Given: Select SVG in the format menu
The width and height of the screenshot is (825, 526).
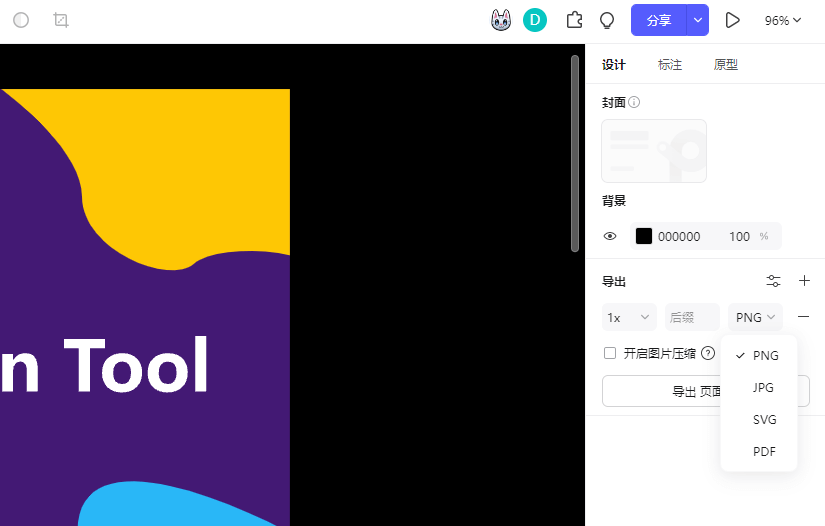Looking at the screenshot, I should tap(759, 420).
